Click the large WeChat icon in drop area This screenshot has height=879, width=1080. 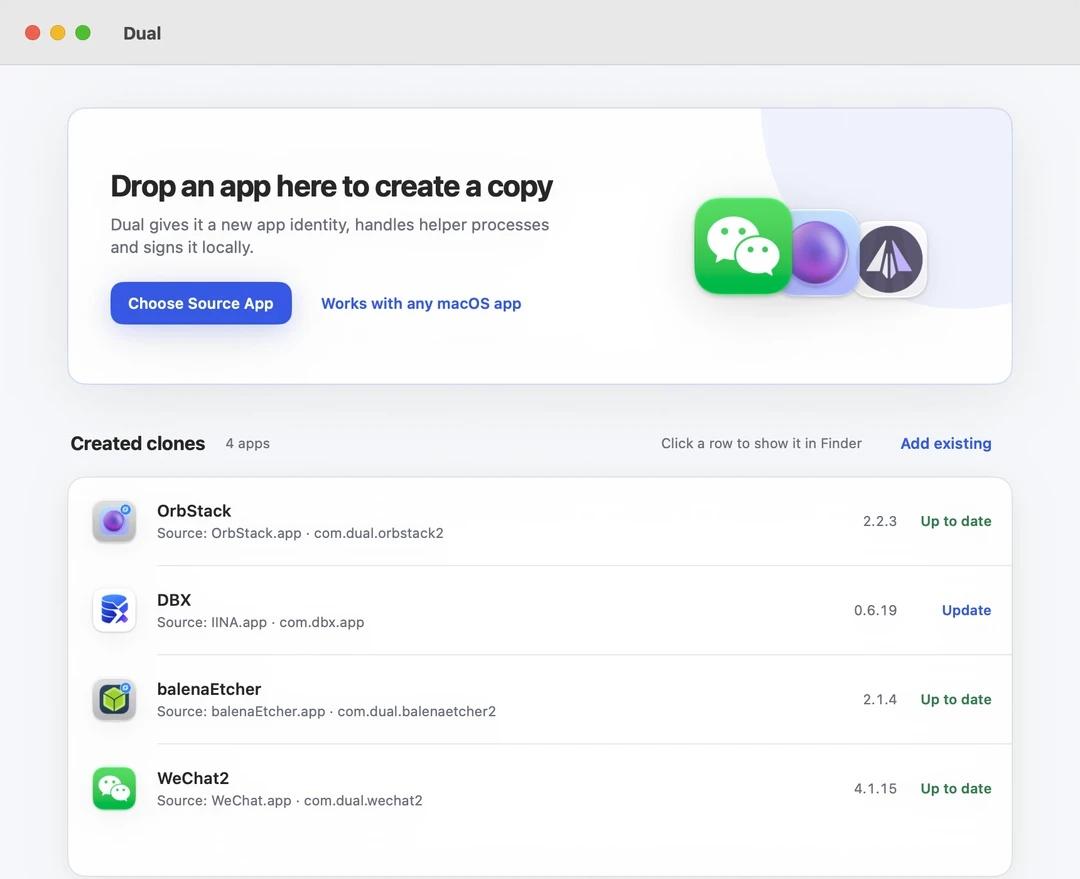point(742,246)
